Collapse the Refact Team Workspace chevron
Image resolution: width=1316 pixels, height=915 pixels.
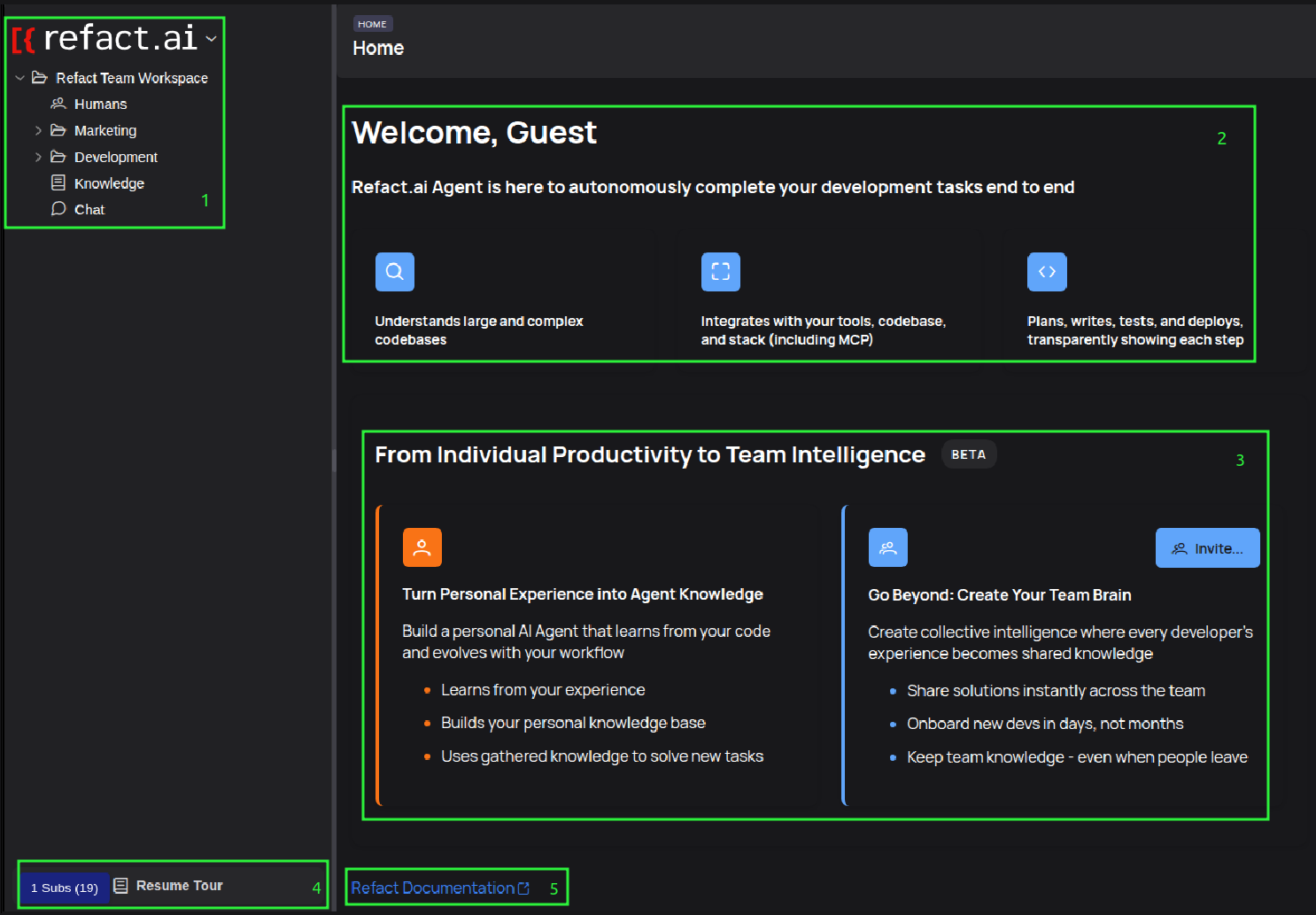click(x=19, y=78)
